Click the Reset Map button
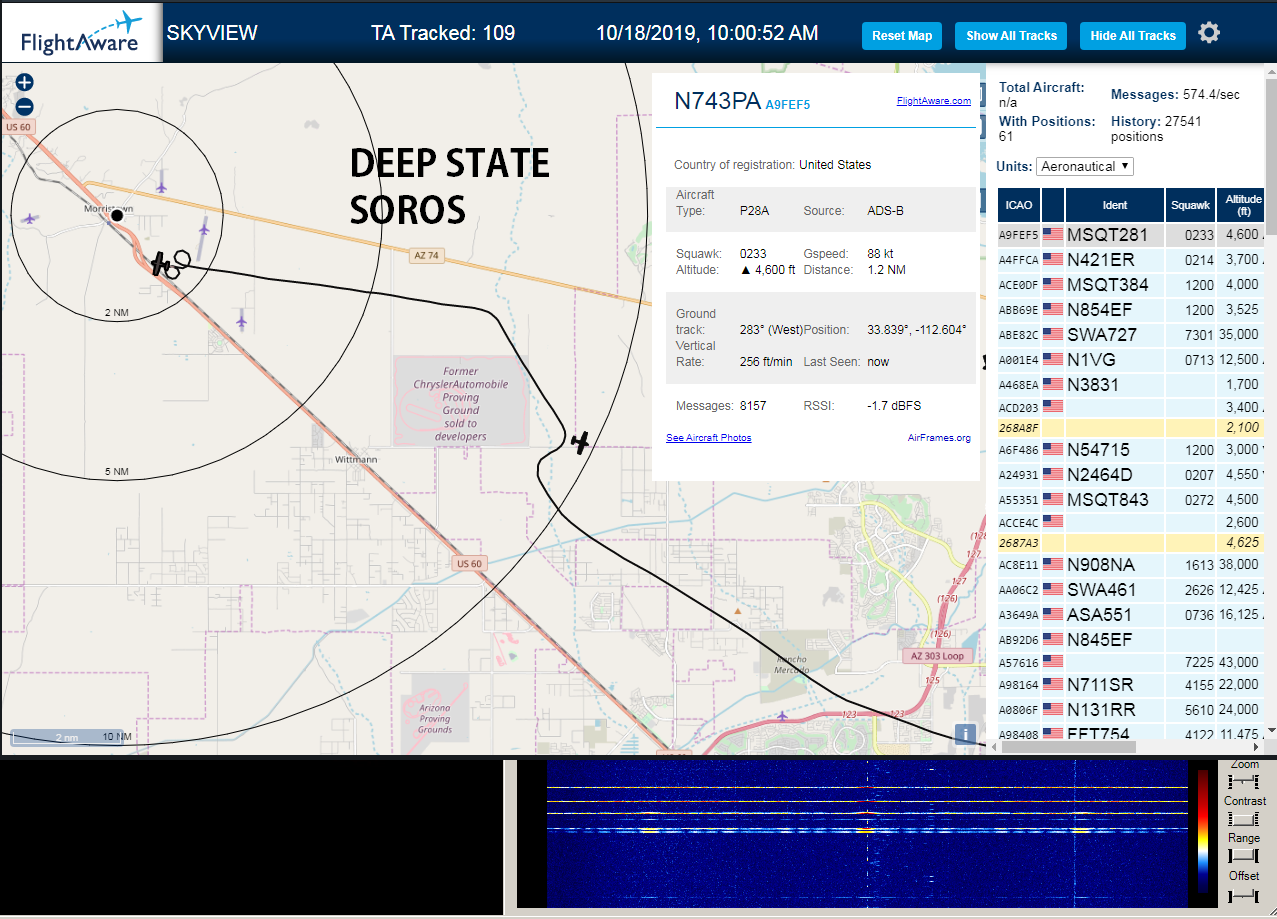 click(x=902, y=36)
